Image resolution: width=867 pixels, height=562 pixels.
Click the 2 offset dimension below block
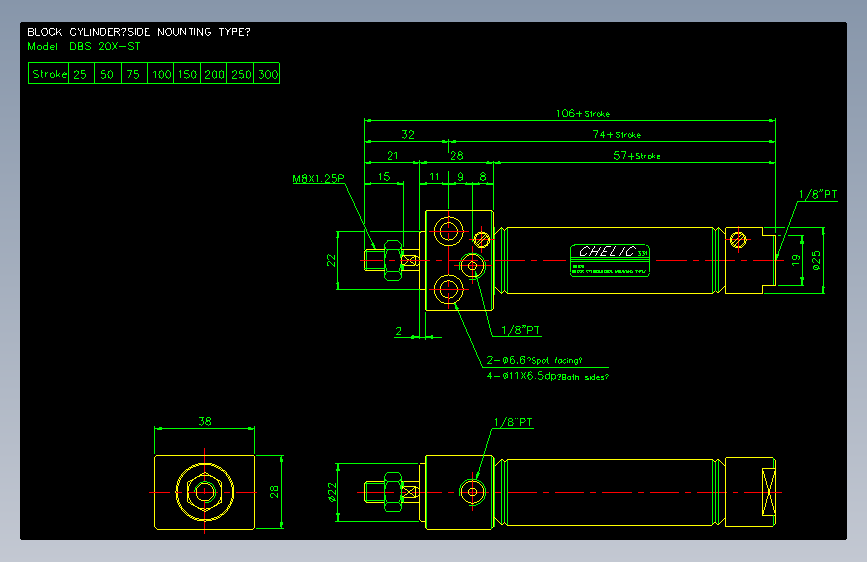coord(398,331)
